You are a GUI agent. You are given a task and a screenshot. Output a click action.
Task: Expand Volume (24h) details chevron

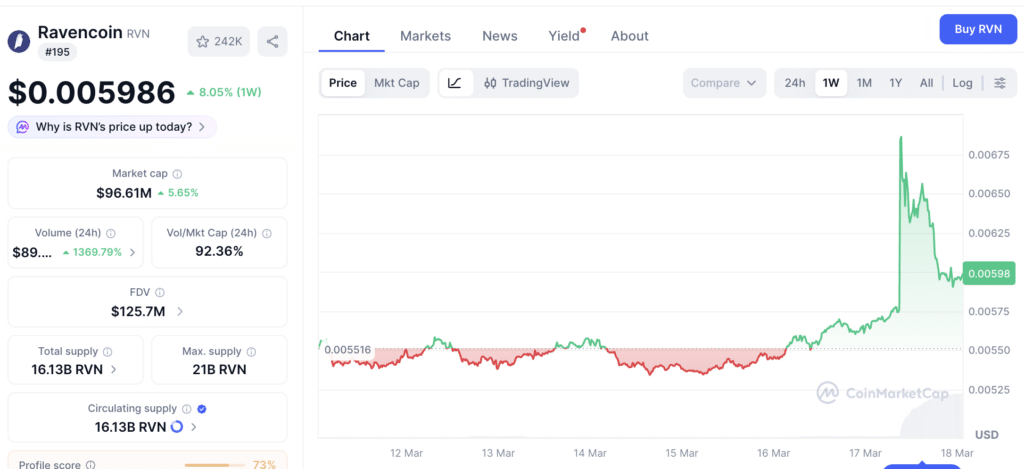(x=133, y=252)
